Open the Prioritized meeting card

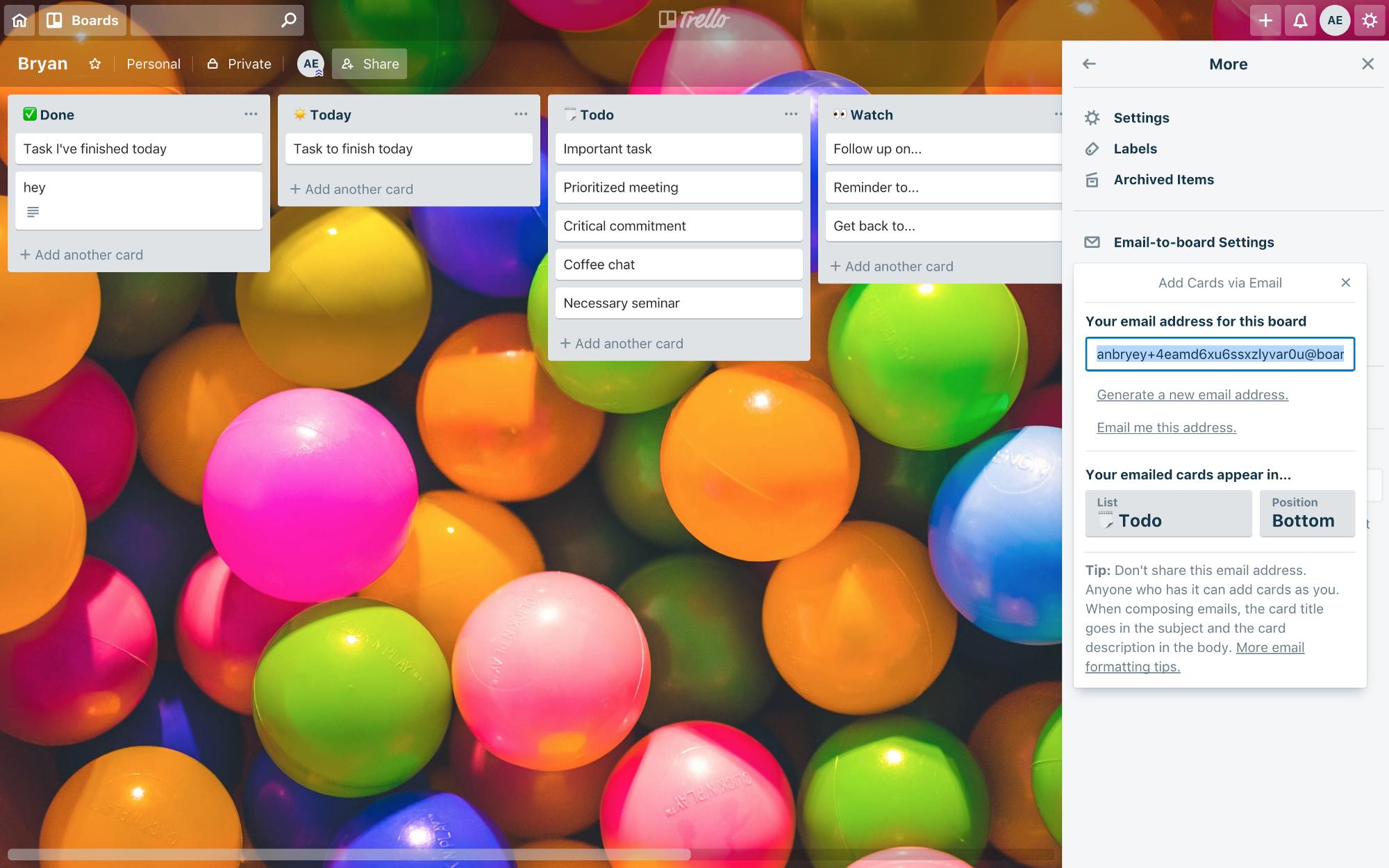679,187
